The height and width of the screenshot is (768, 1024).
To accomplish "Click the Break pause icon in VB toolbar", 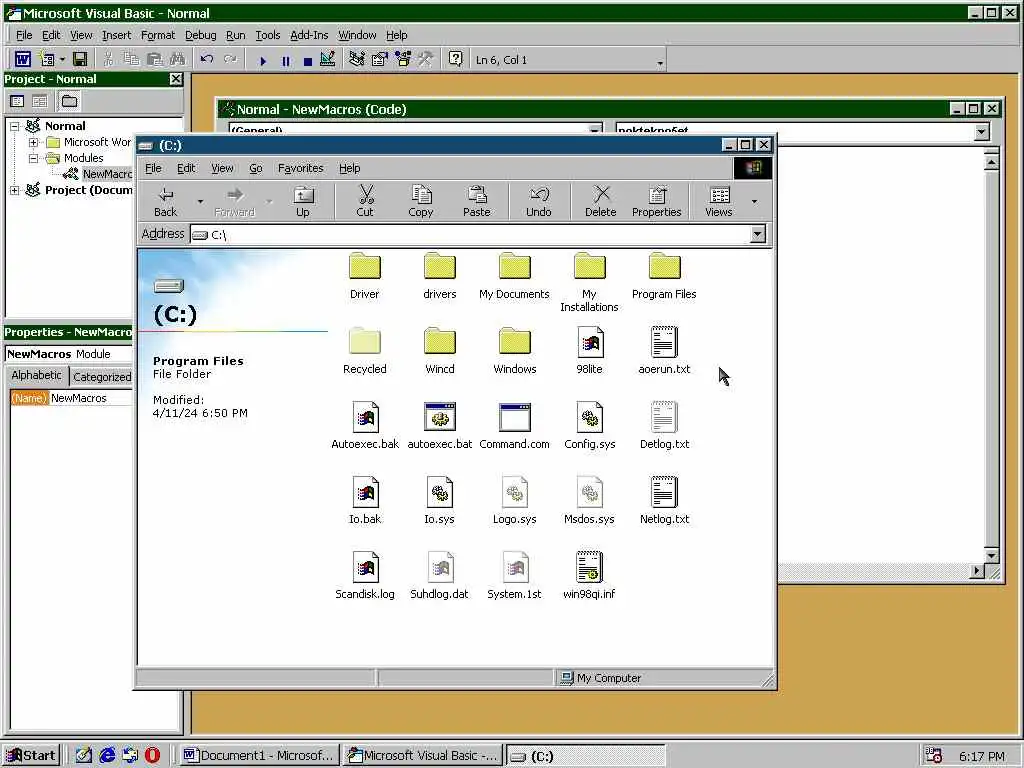I will tap(285, 61).
